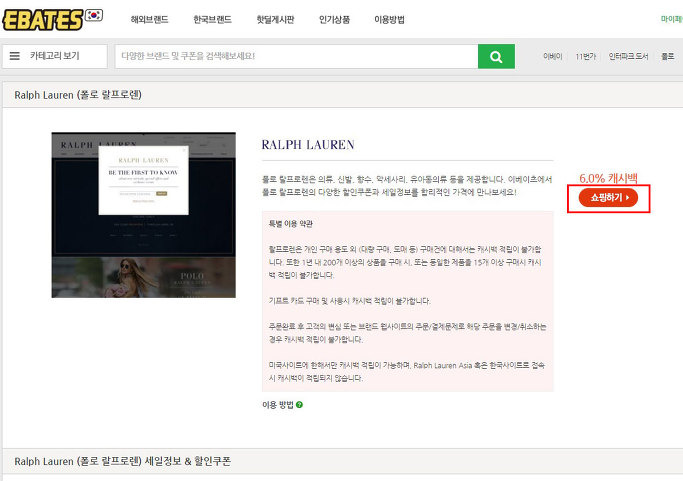The height and width of the screenshot is (481, 683).
Task: Click the 특별 이용 약관 heading
Action: pyautogui.click(x=291, y=224)
